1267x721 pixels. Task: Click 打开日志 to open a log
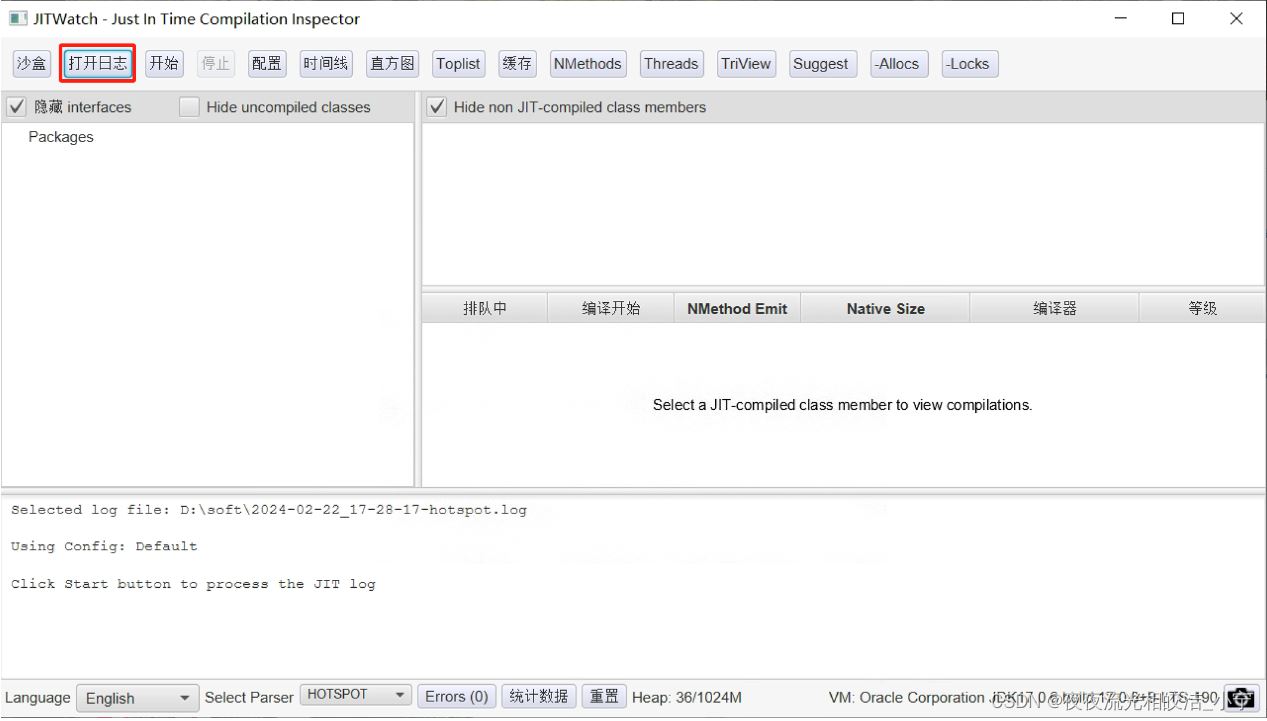98,64
